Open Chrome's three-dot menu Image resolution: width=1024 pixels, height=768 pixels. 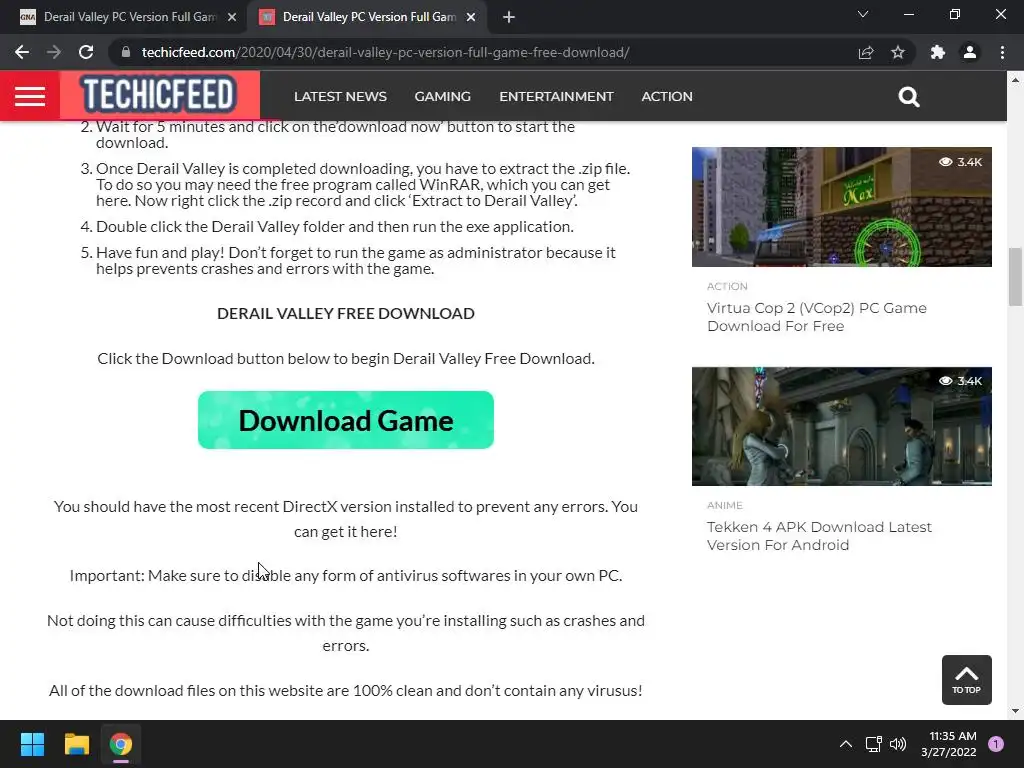[1002, 52]
